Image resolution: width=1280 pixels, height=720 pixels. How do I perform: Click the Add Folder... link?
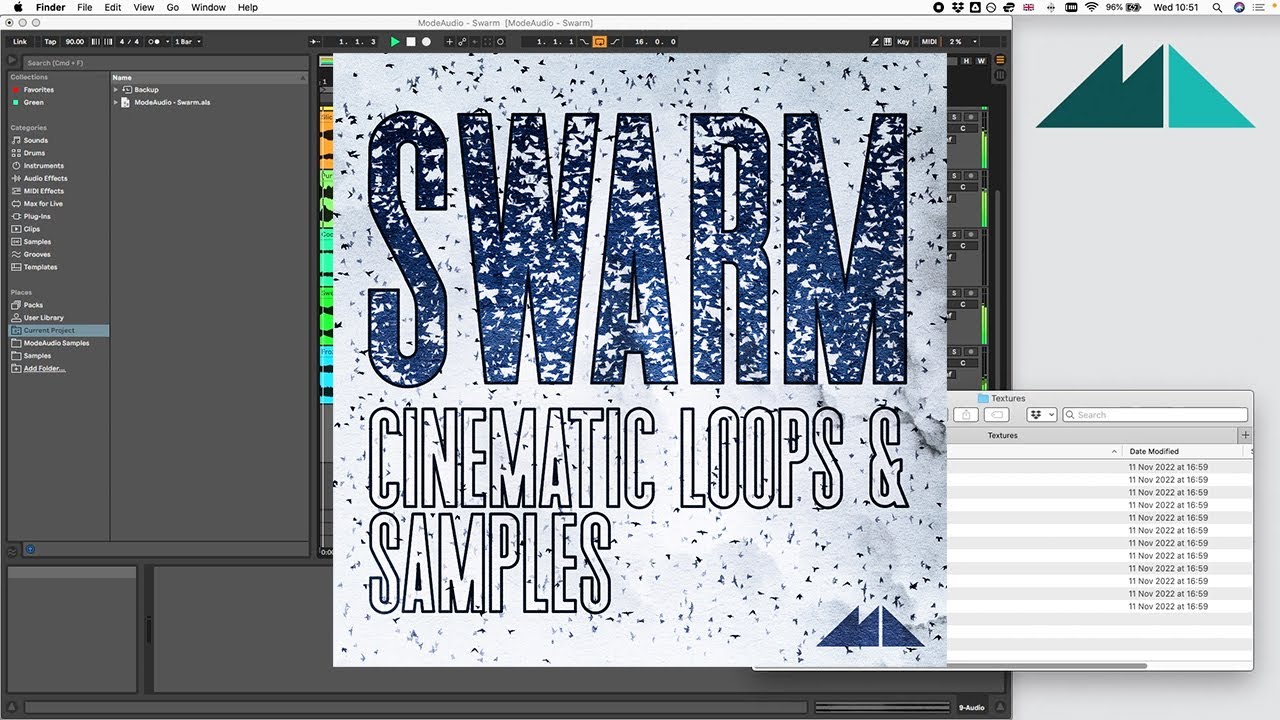[x=44, y=368]
